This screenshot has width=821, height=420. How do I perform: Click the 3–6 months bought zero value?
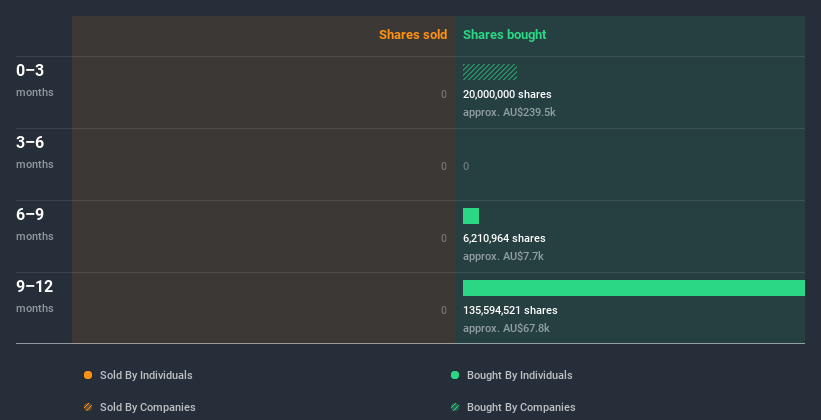466,167
